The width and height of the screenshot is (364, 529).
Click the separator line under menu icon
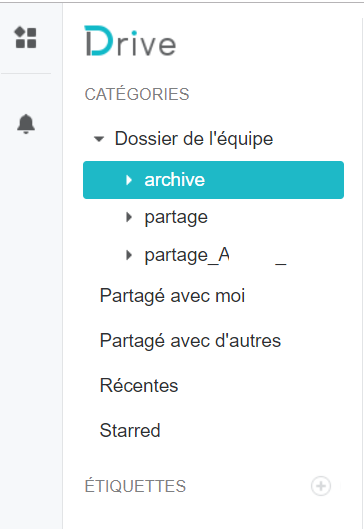[x=26, y=73]
